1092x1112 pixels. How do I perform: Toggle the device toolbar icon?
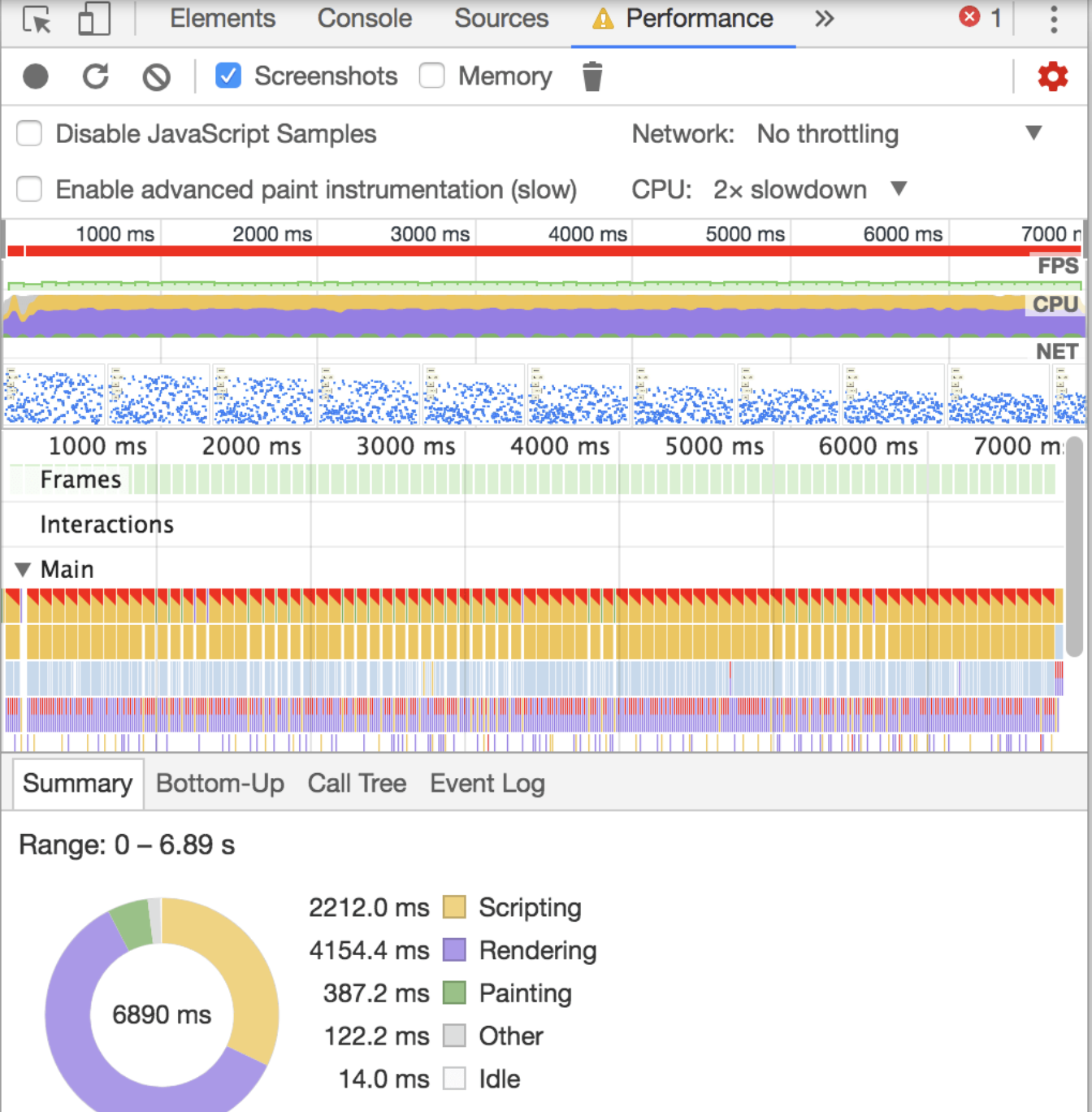(94, 19)
